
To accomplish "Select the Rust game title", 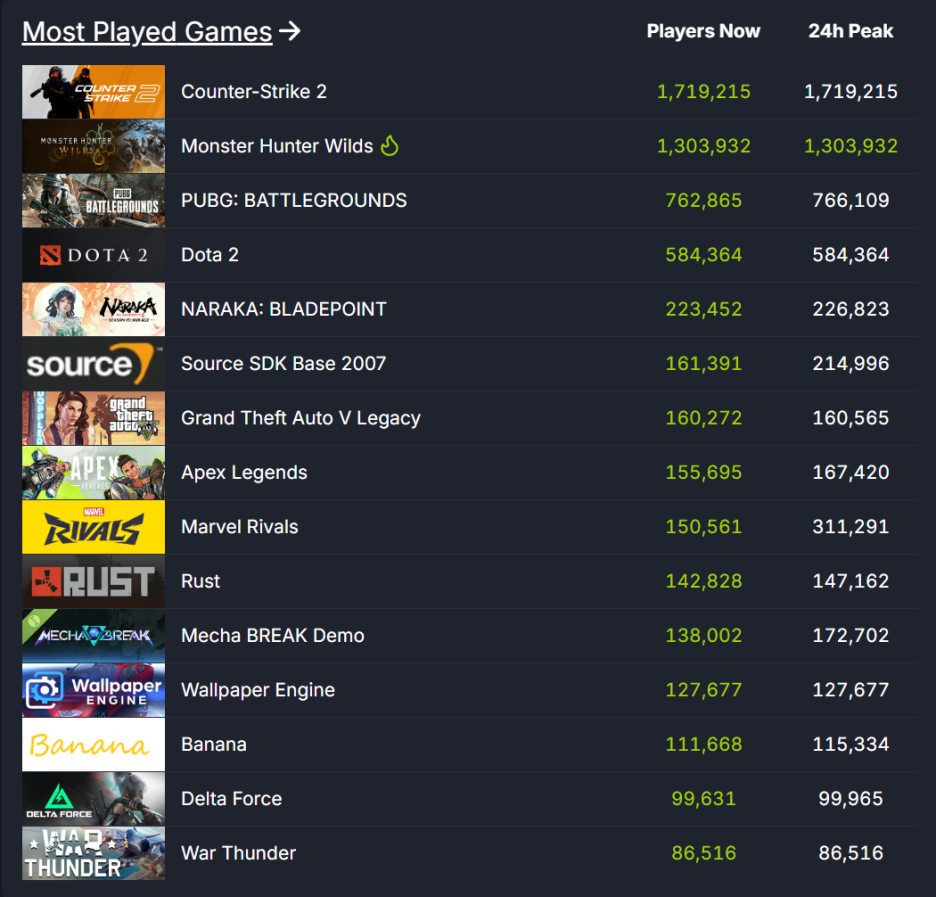I will point(201,581).
